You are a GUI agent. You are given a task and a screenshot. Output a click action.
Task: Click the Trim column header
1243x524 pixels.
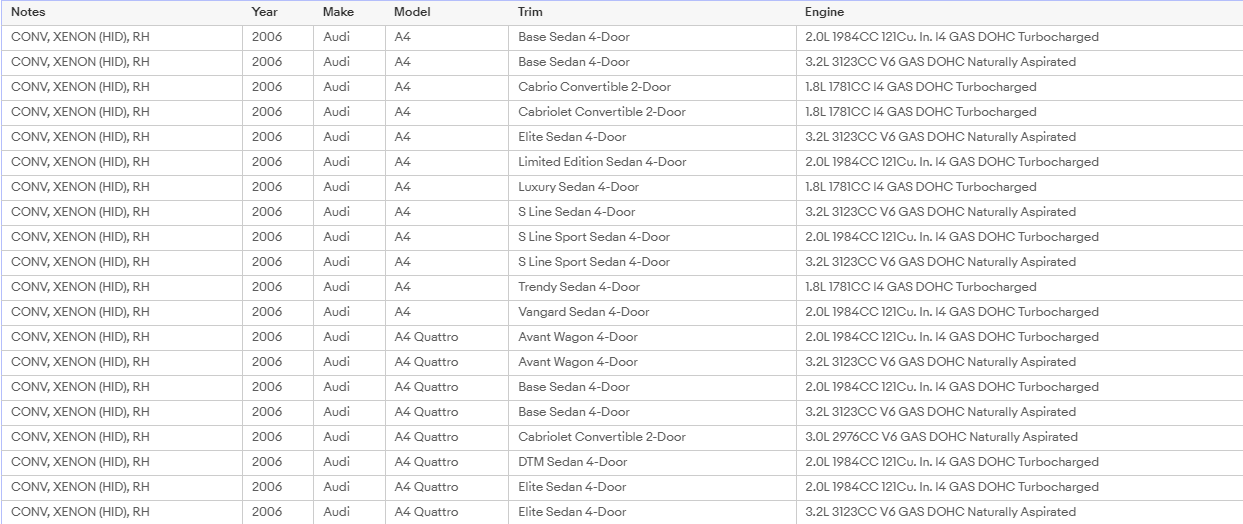pyautogui.click(x=652, y=12)
